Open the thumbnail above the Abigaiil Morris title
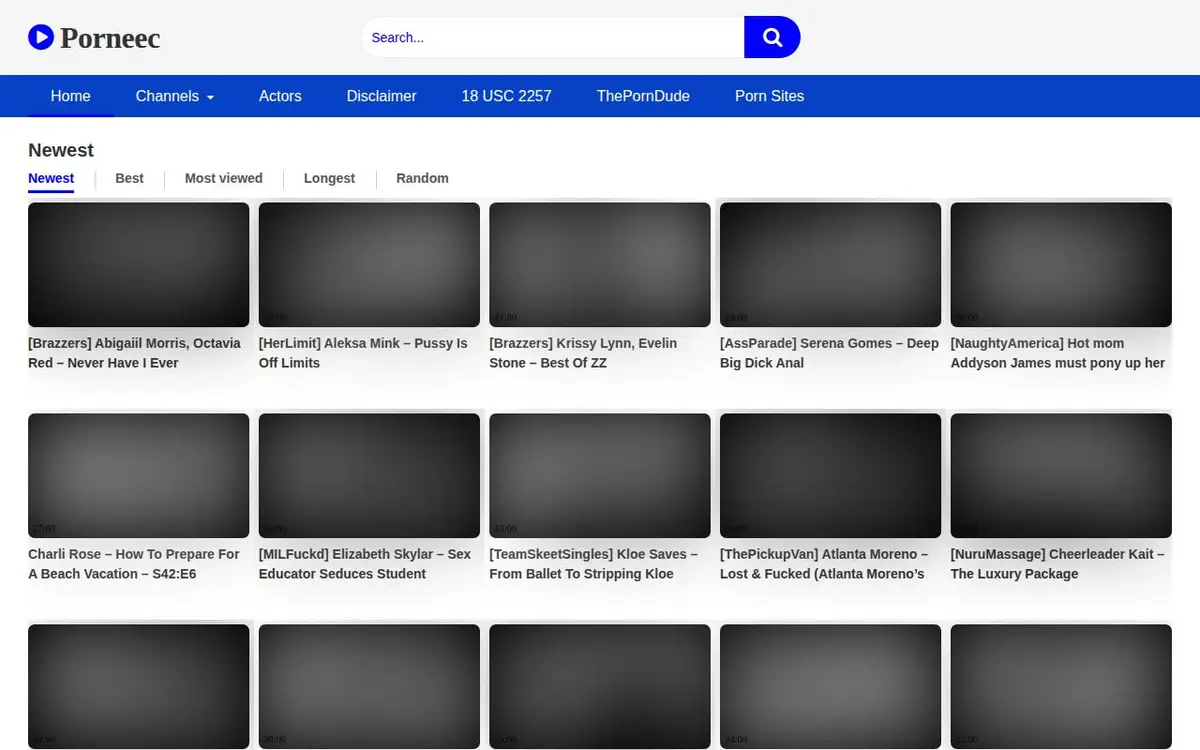1200x750 pixels. click(139, 265)
